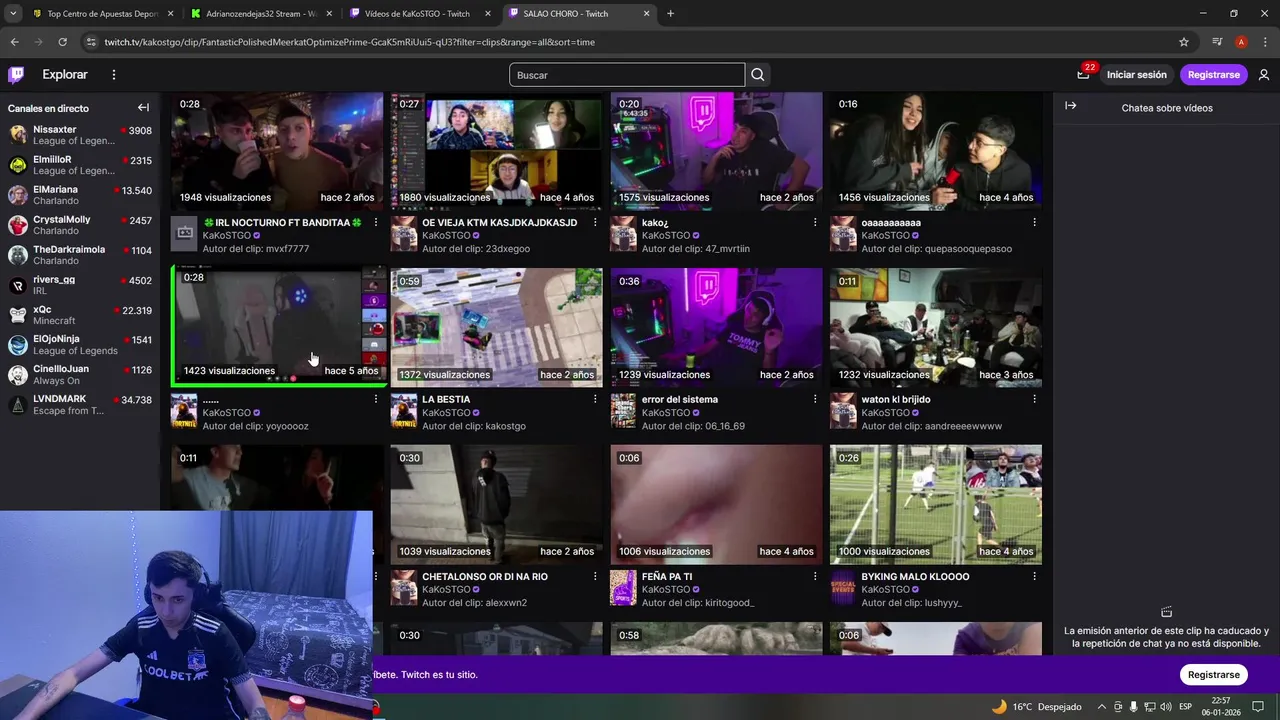Open the Explorar menu item
The image size is (1280, 720).
65,74
